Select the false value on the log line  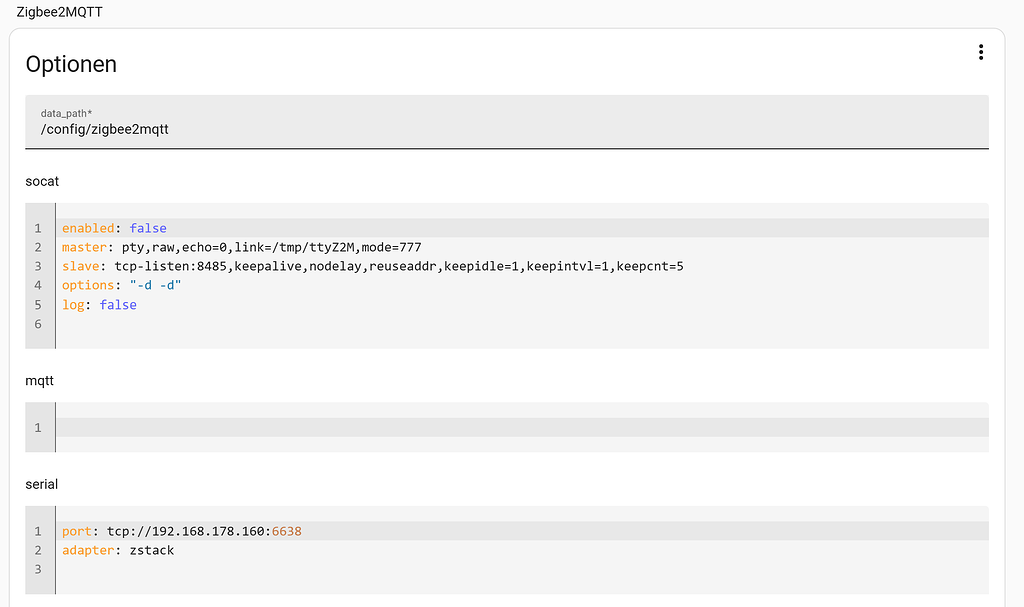pos(117,304)
